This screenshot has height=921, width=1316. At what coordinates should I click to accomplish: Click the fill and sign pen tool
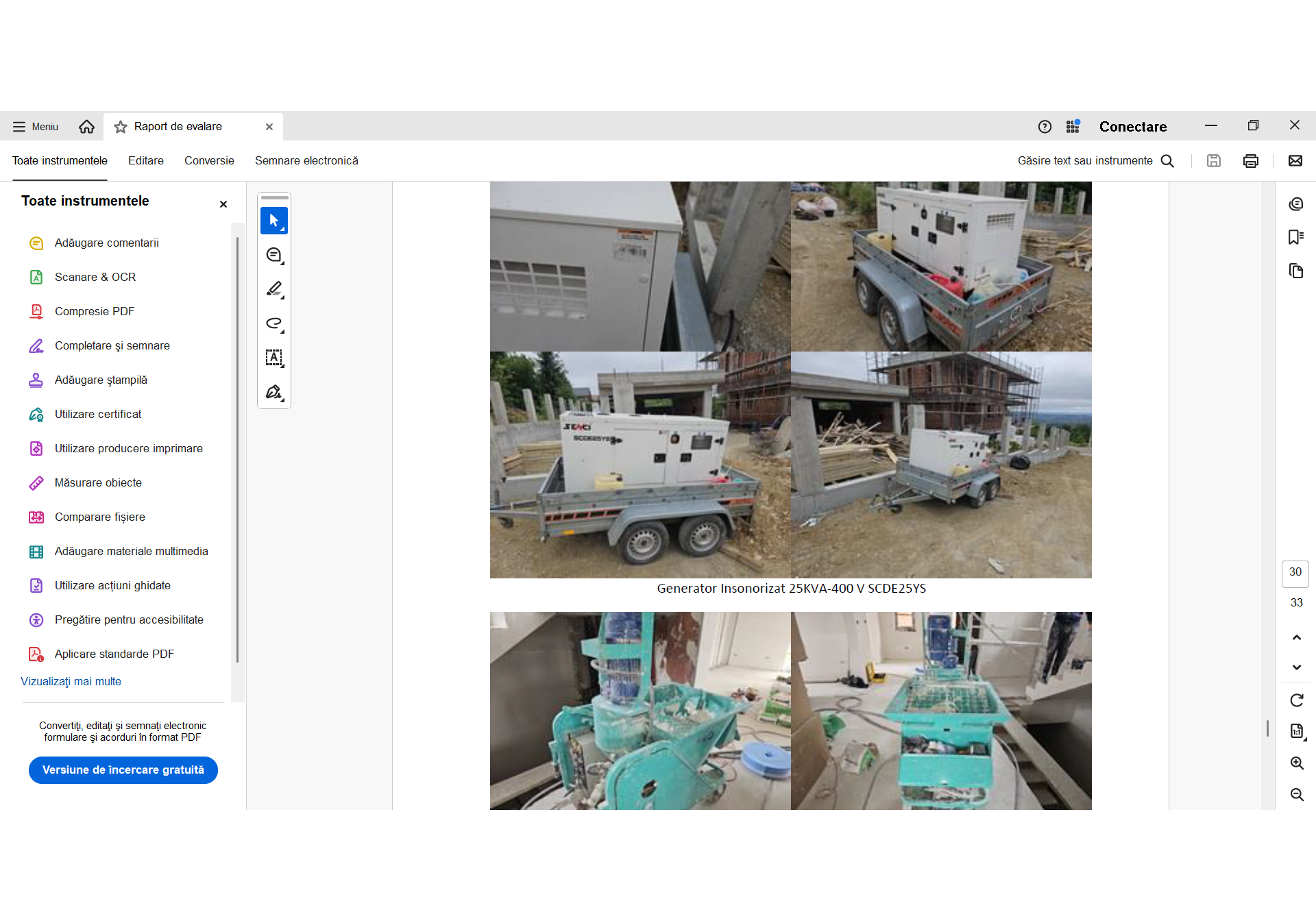tap(273, 392)
